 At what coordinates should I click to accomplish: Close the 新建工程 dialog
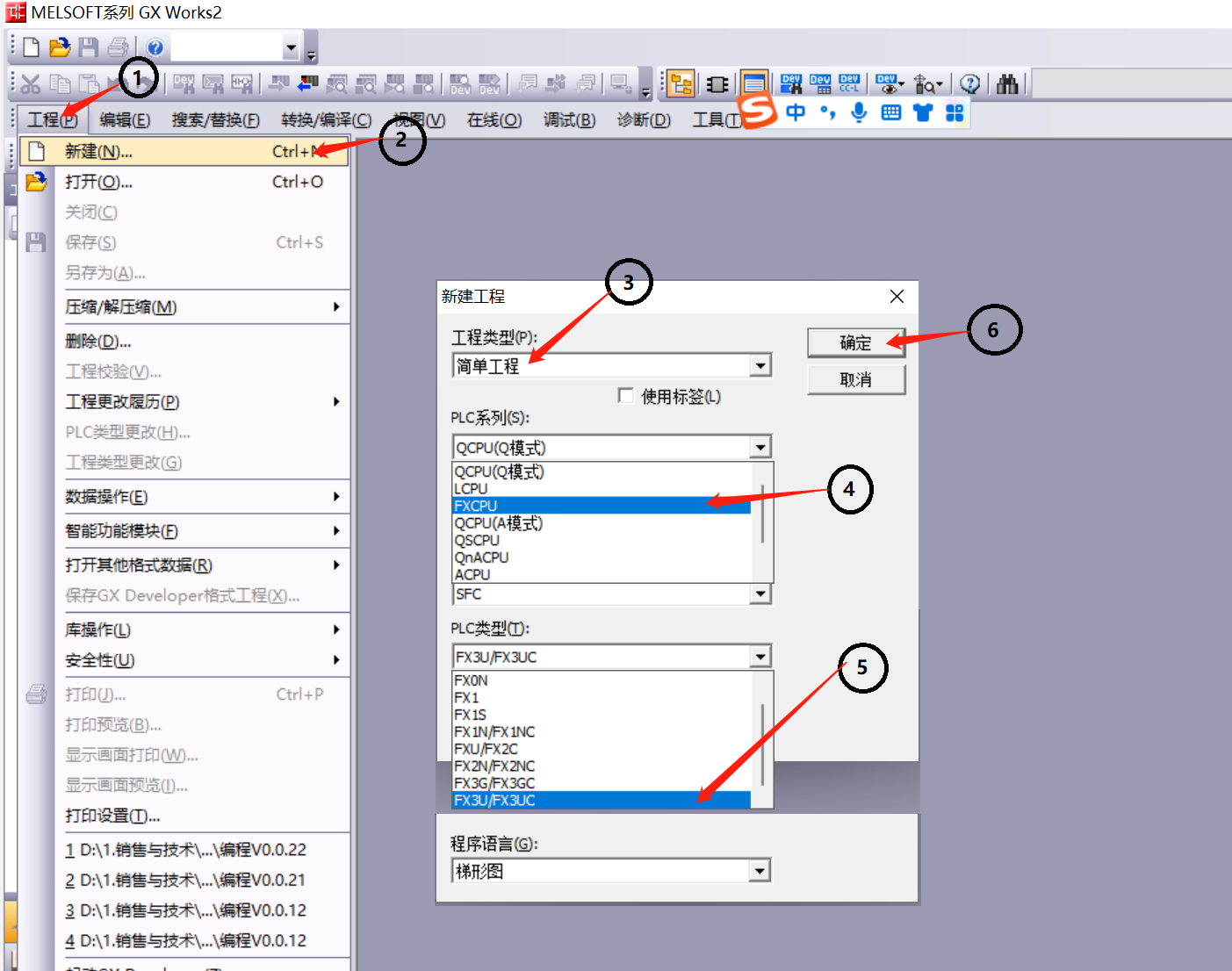tap(897, 296)
